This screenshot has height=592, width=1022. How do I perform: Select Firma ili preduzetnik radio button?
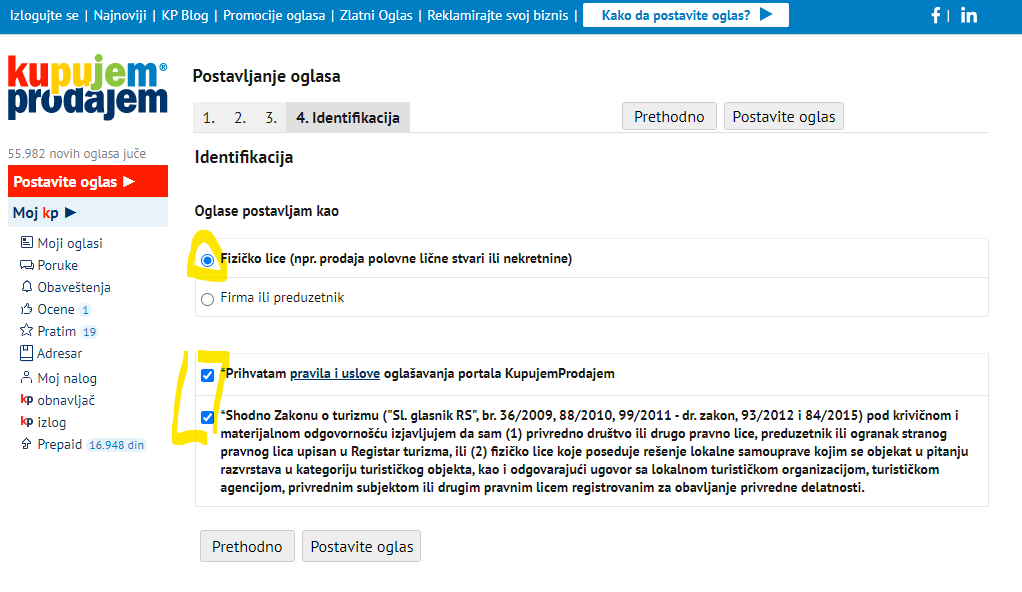tap(207, 298)
